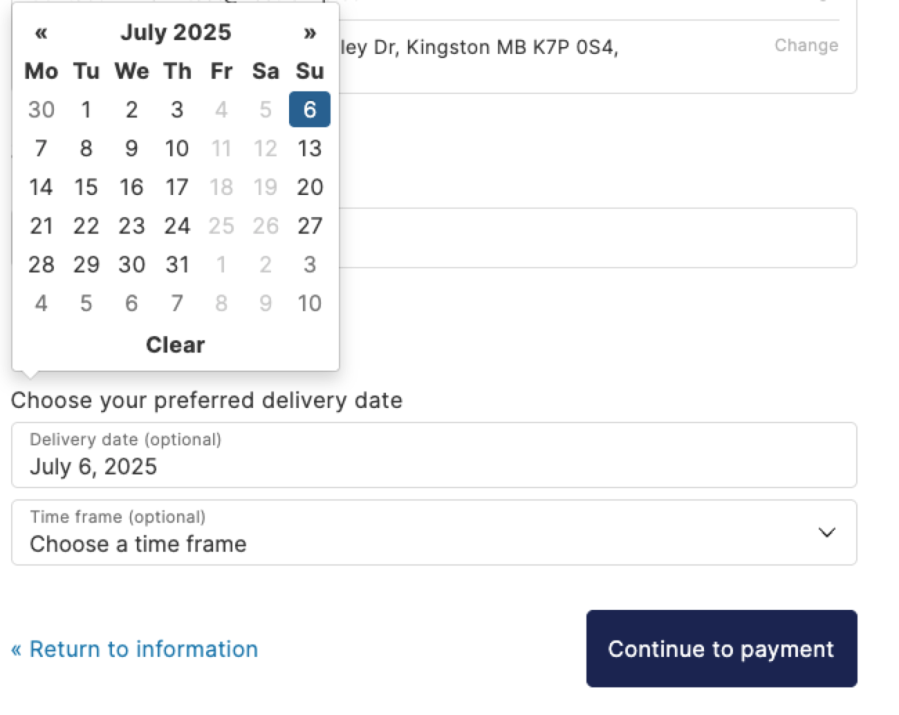The width and height of the screenshot is (899, 715).
Task: Clear the selected delivery date
Action: [x=175, y=345]
